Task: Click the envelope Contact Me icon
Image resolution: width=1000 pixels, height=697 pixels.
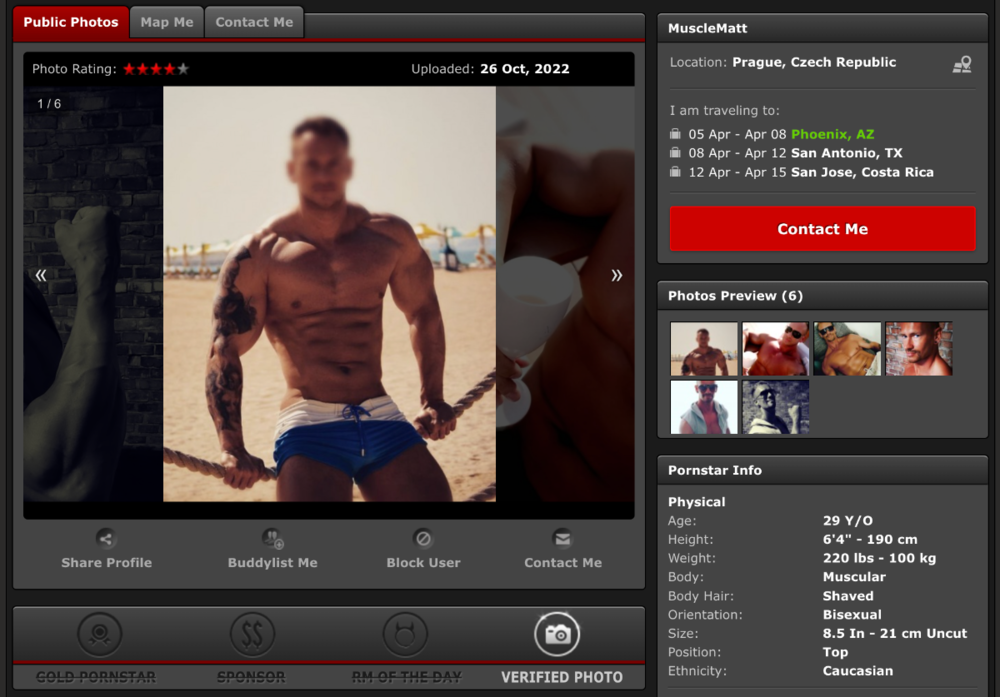Action: click(x=563, y=538)
